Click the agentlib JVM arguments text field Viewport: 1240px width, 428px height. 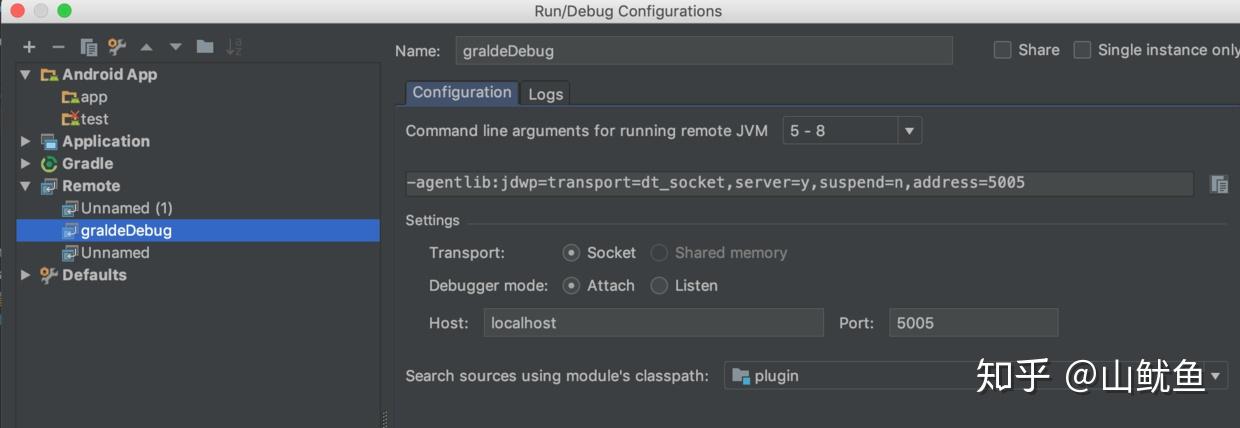(799, 183)
